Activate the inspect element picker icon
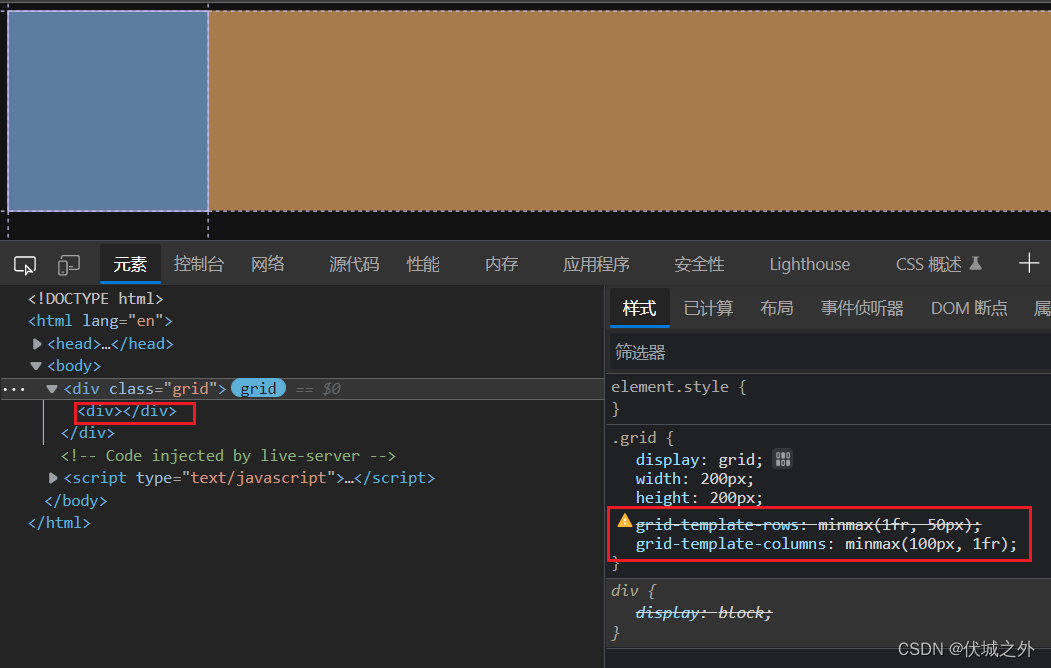This screenshot has width=1051, height=668. click(x=25, y=265)
